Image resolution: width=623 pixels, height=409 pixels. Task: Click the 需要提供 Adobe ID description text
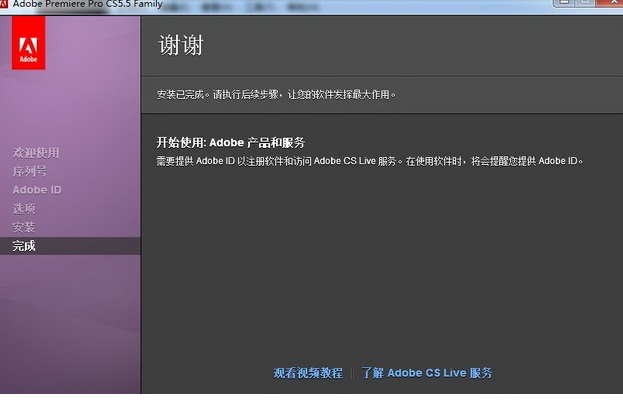coord(370,161)
